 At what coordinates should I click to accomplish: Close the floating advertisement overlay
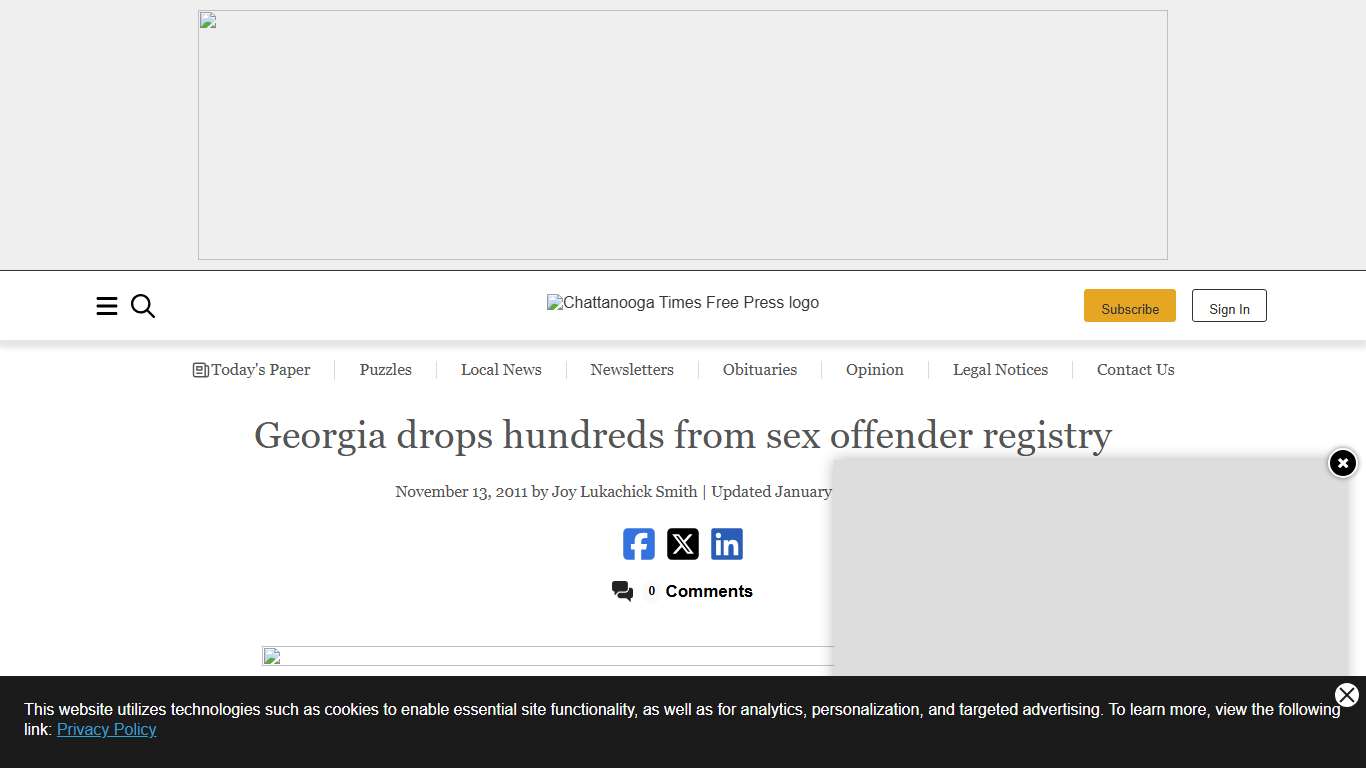coord(1342,463)
